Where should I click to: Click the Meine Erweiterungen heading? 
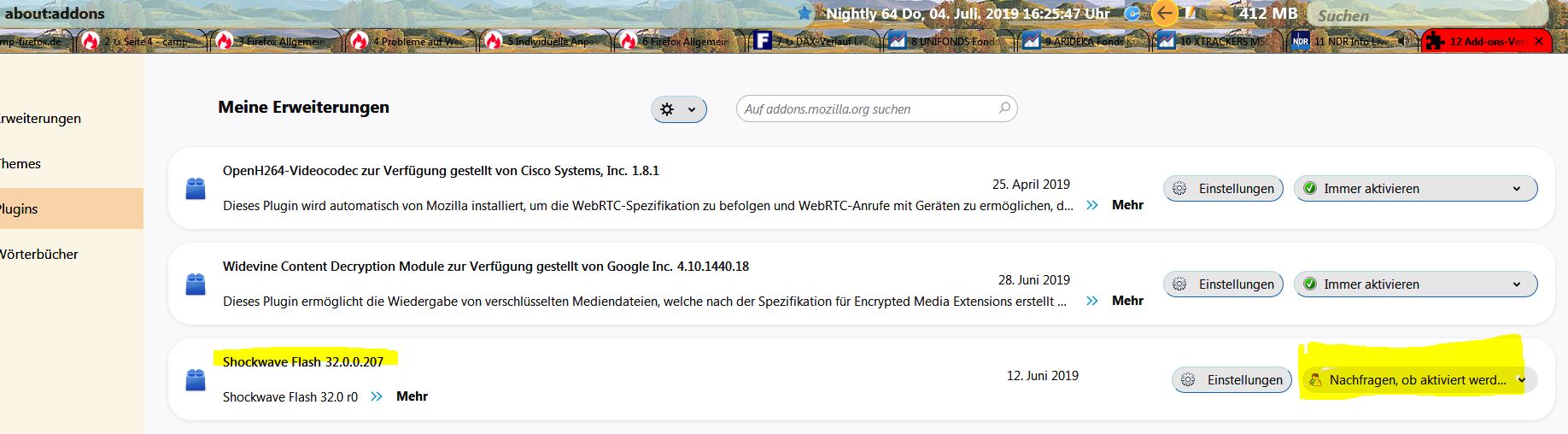303,108
